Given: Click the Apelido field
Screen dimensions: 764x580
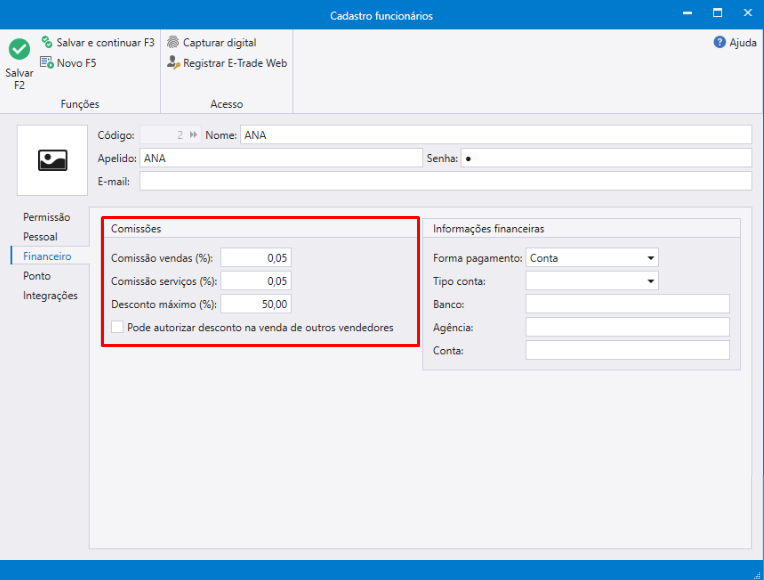Looking at the screenshot, I should 281,158.
